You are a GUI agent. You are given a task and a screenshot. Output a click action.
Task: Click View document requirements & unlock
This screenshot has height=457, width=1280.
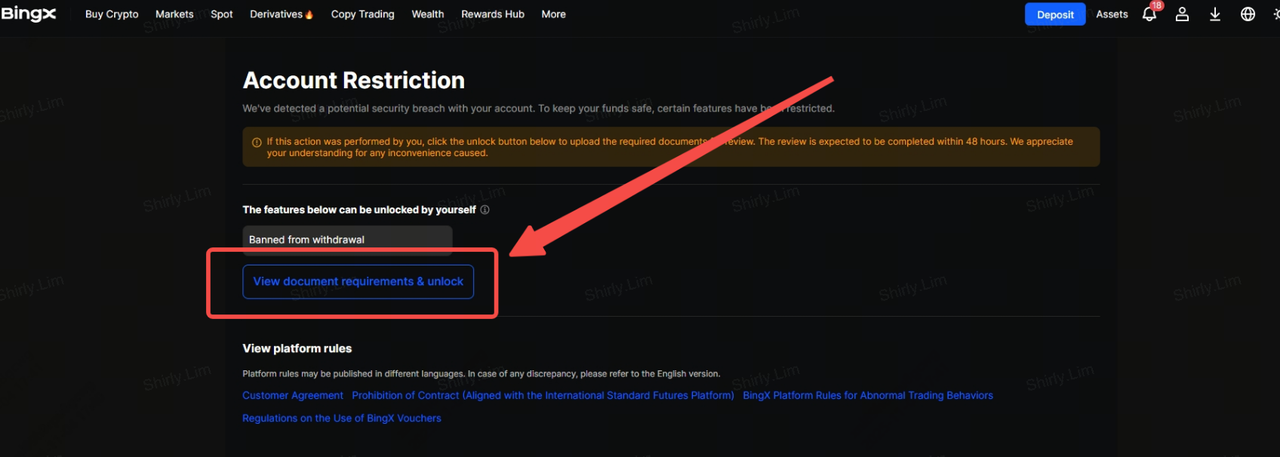pos(358,282)
